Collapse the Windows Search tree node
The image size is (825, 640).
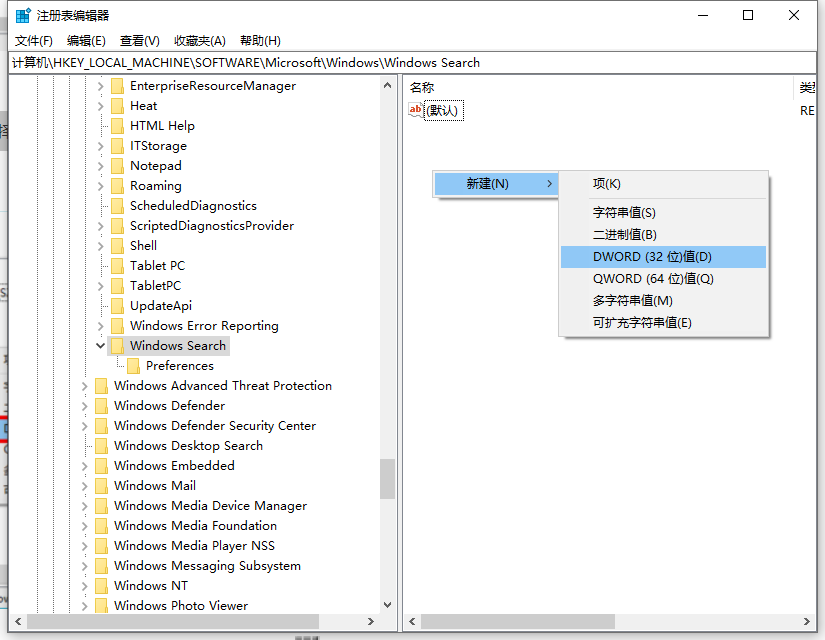(100, 345)
